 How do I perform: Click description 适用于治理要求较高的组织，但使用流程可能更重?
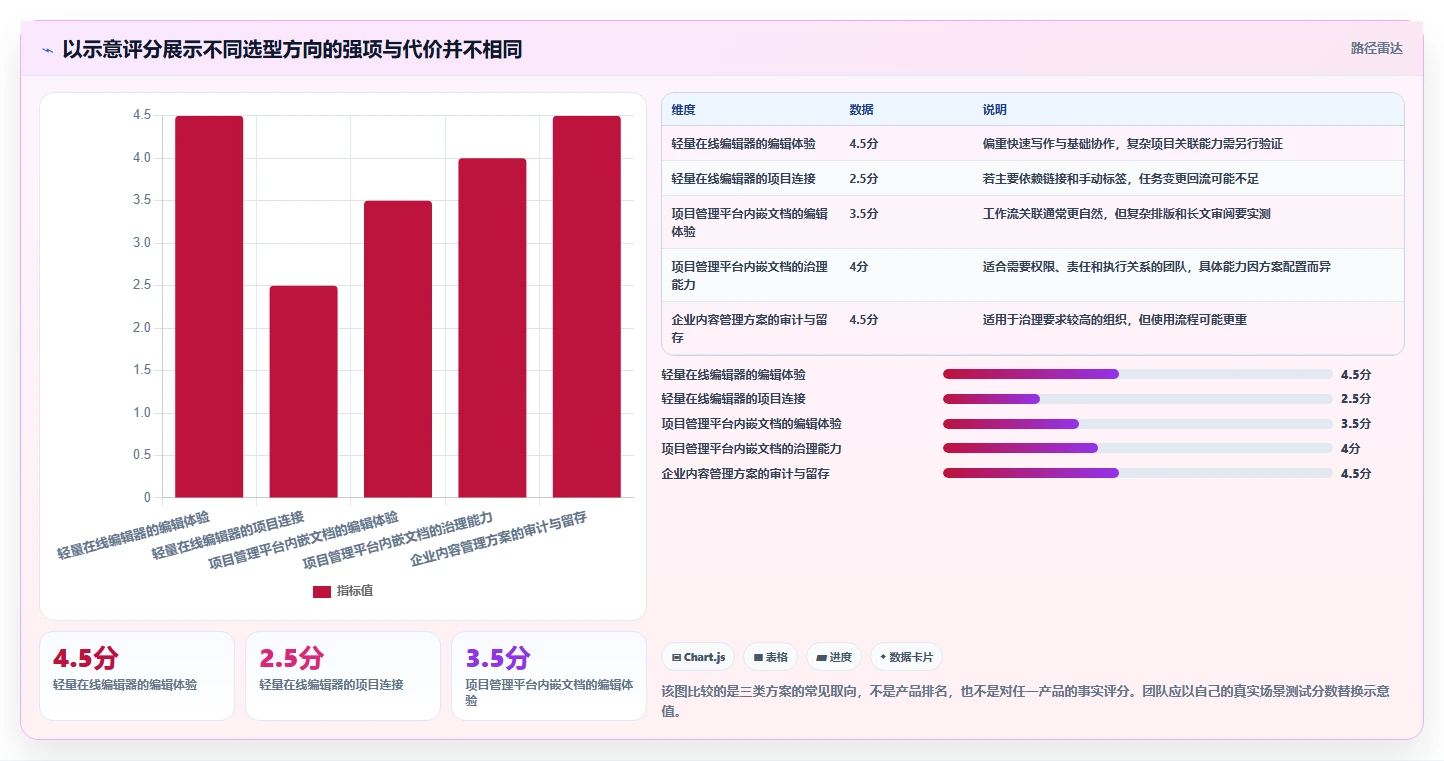[1114, 320]
